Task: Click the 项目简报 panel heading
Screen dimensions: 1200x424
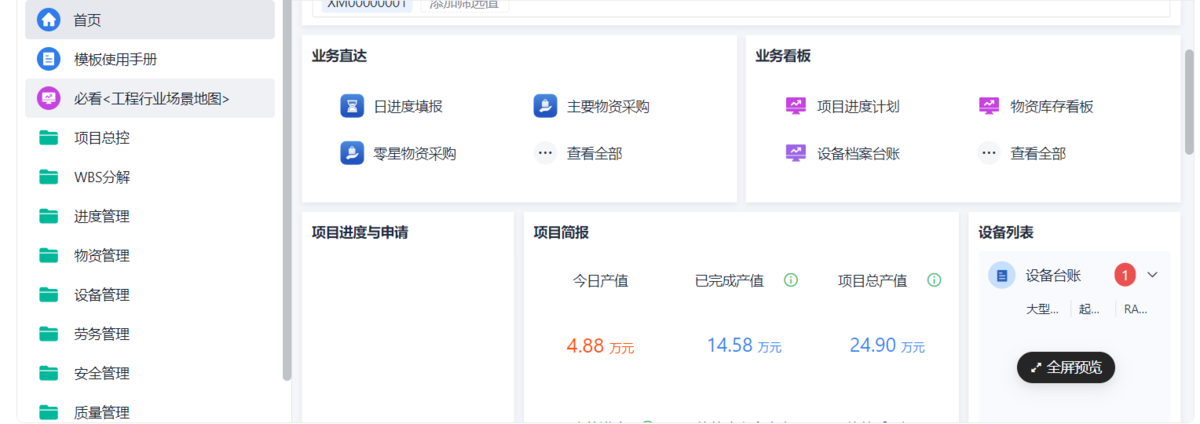Action: pyautogui.click(x=561, y=233)
